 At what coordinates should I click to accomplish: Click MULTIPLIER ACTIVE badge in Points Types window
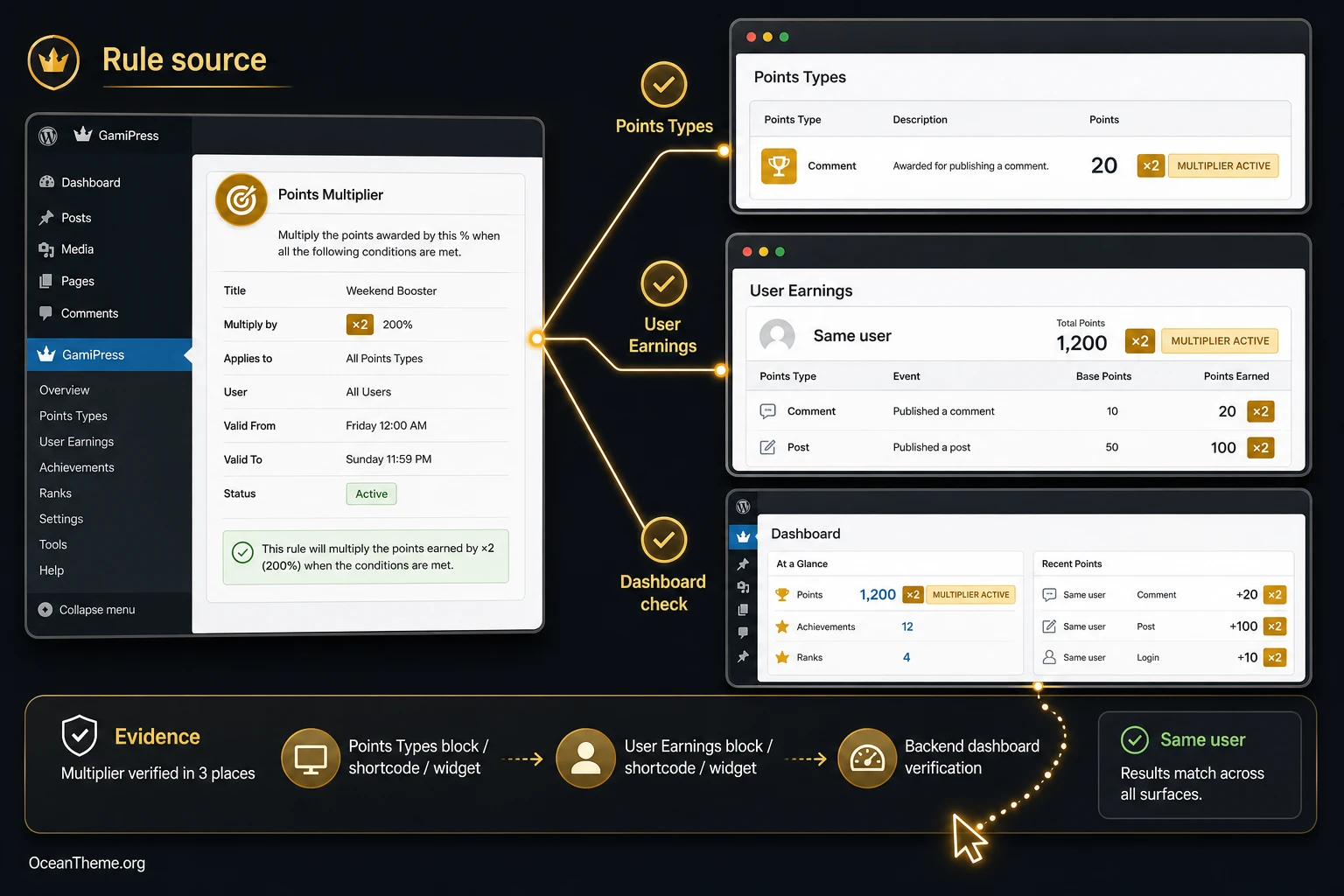1223,165
